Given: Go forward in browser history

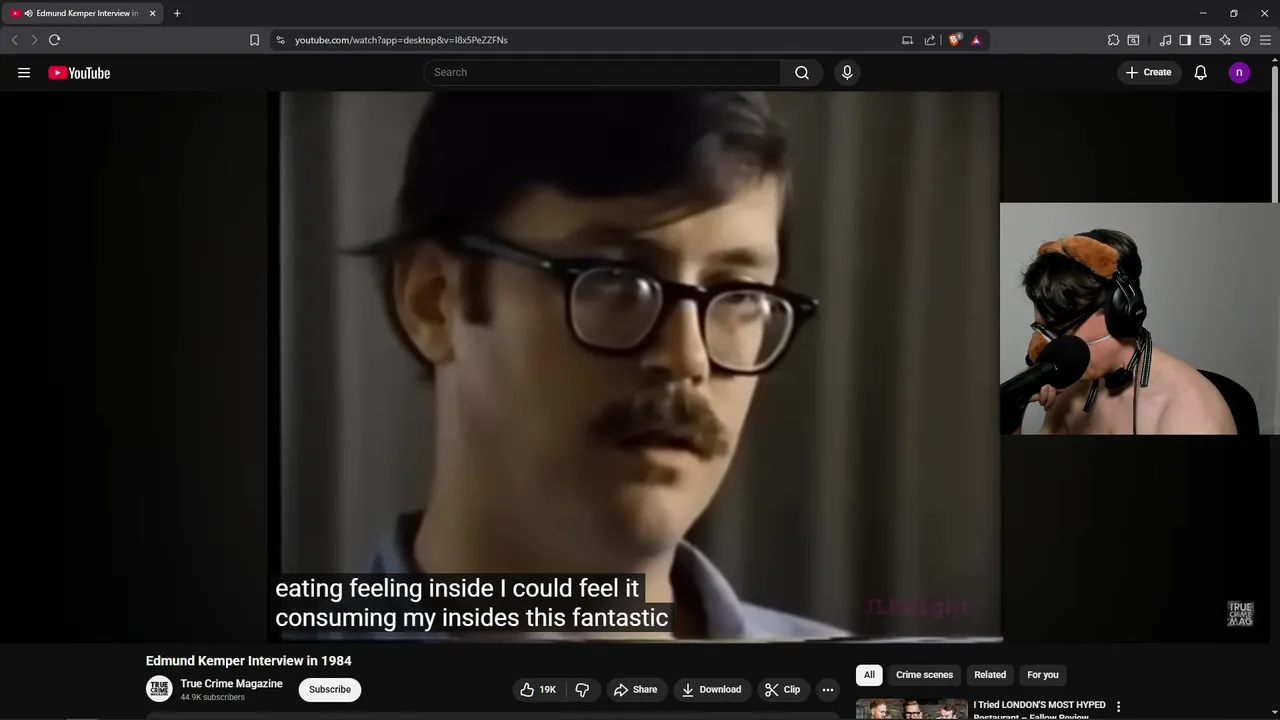Looking at the screenshot, I should 34,40.
